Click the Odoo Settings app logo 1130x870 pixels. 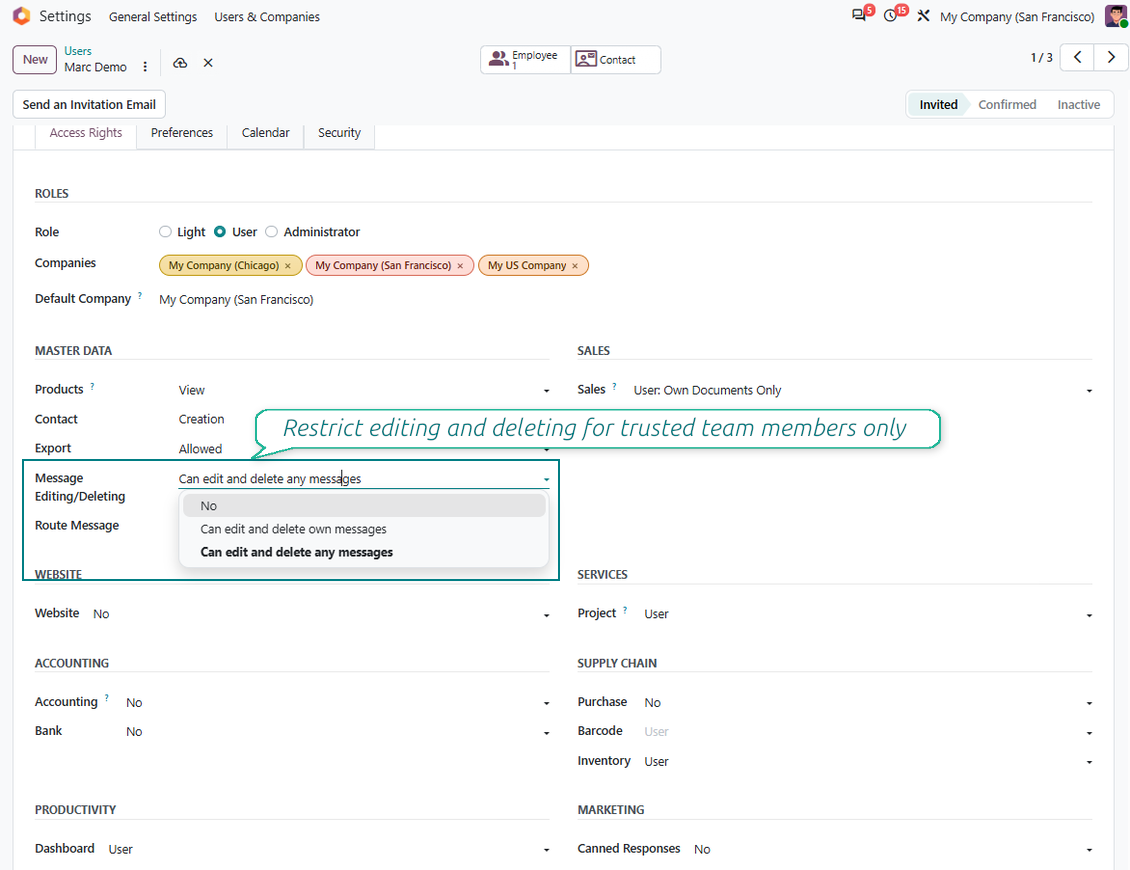pos(22,16)
